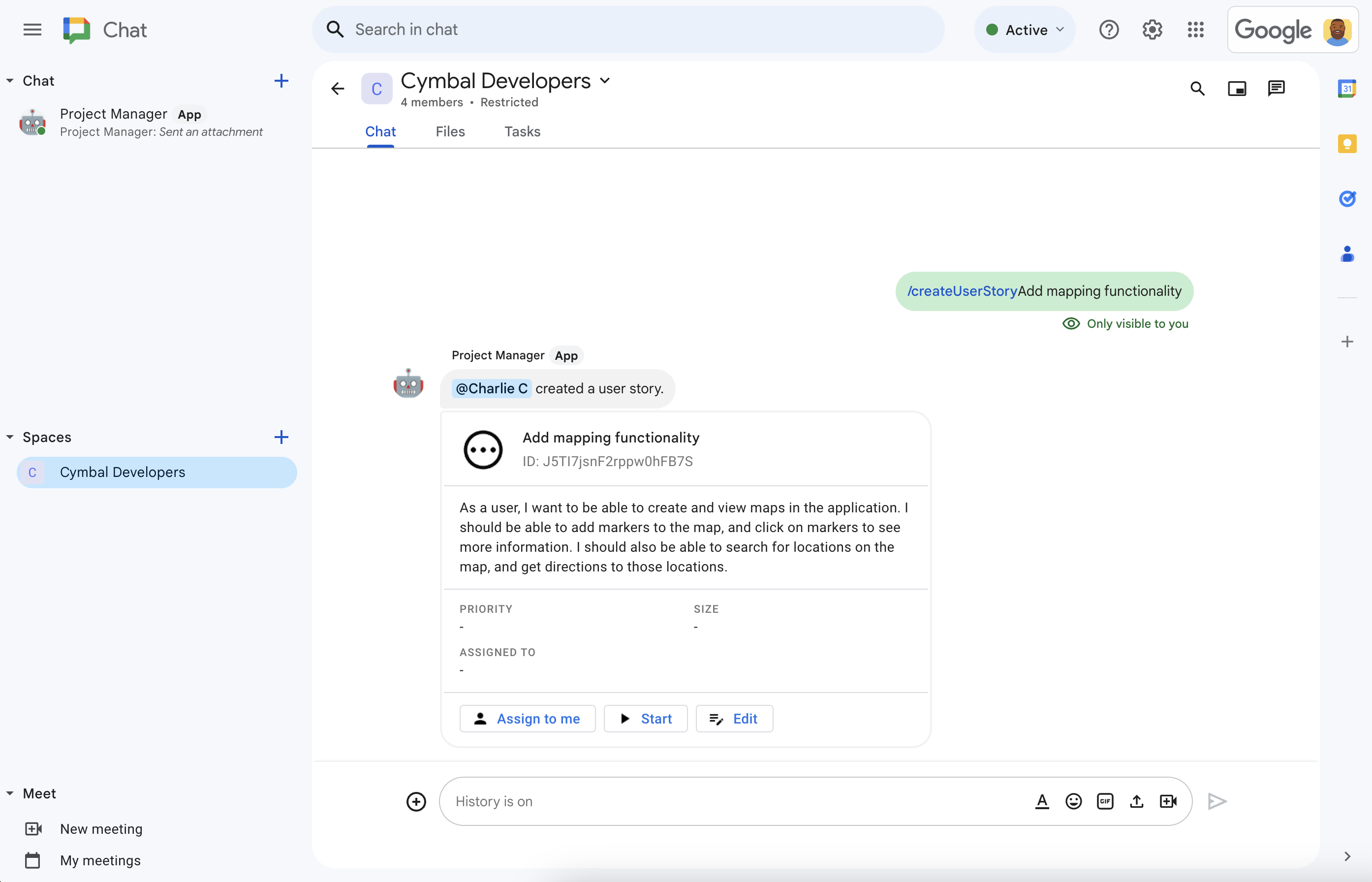Open the Edit panel for user story
This screenshot has height=882, width=1372.
point(735,718)
